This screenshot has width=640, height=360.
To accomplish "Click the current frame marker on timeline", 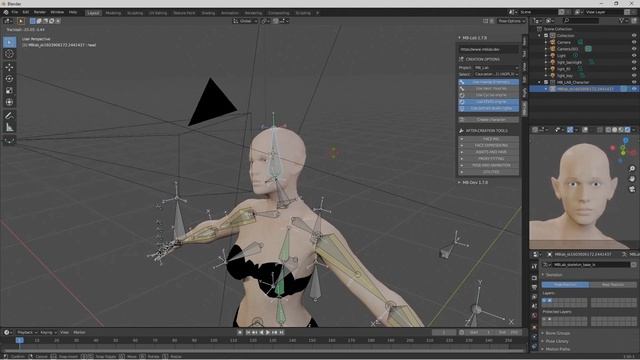I will (19, 340).
